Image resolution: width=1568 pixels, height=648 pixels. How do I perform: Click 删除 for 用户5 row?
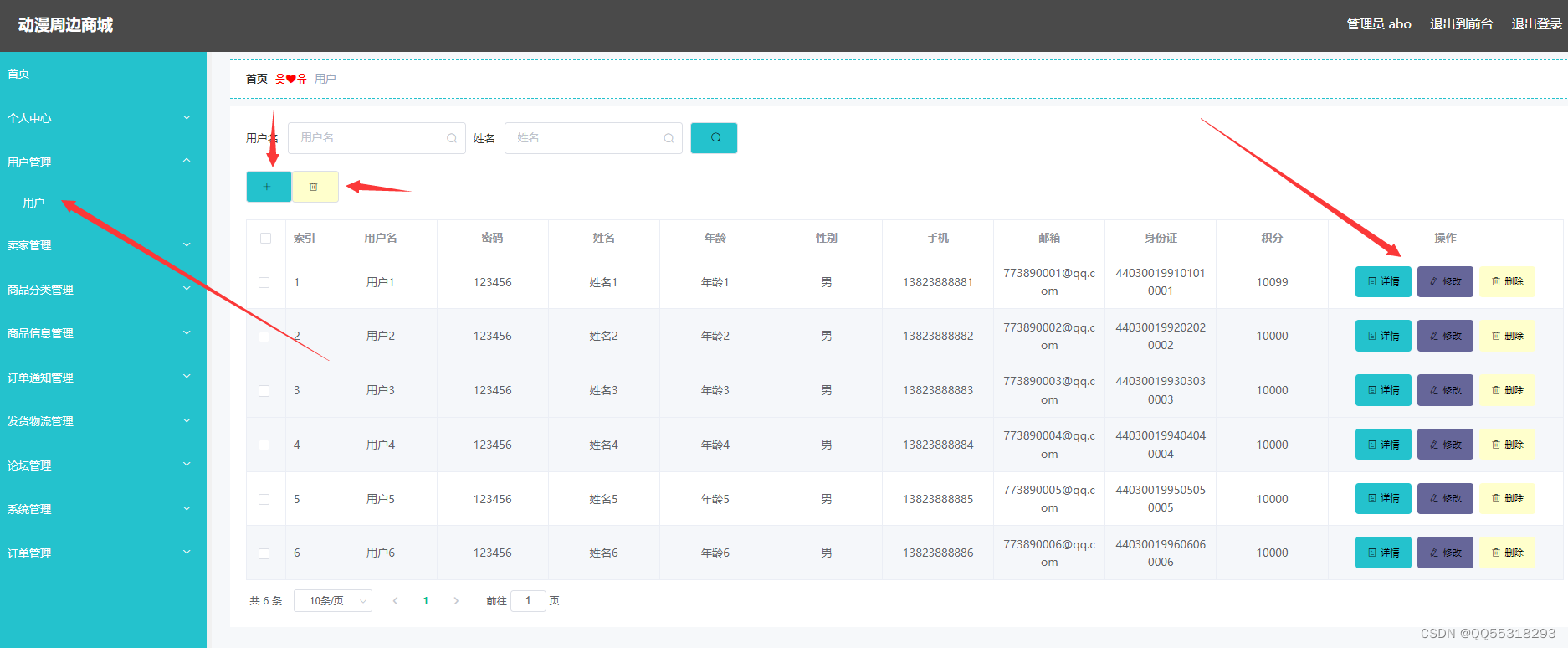click(x=1507, y=498)
